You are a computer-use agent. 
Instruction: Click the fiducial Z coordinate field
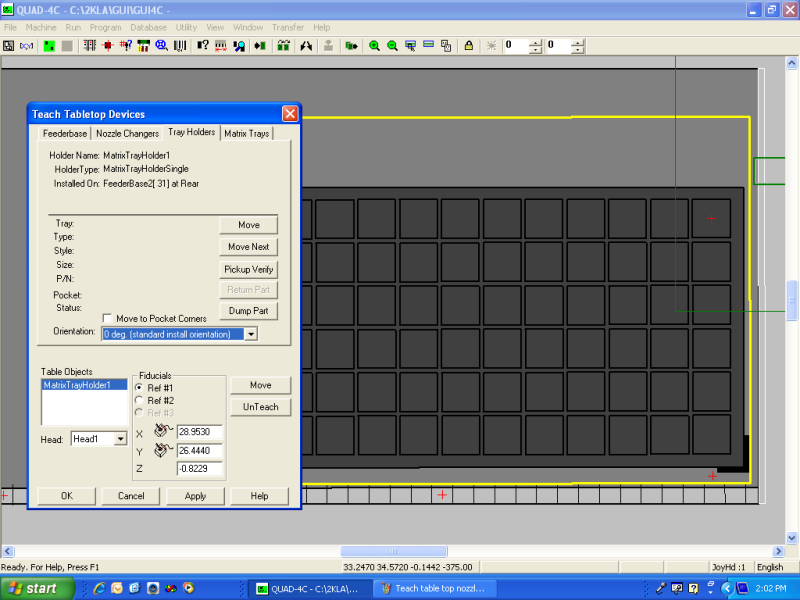point(199,468)
